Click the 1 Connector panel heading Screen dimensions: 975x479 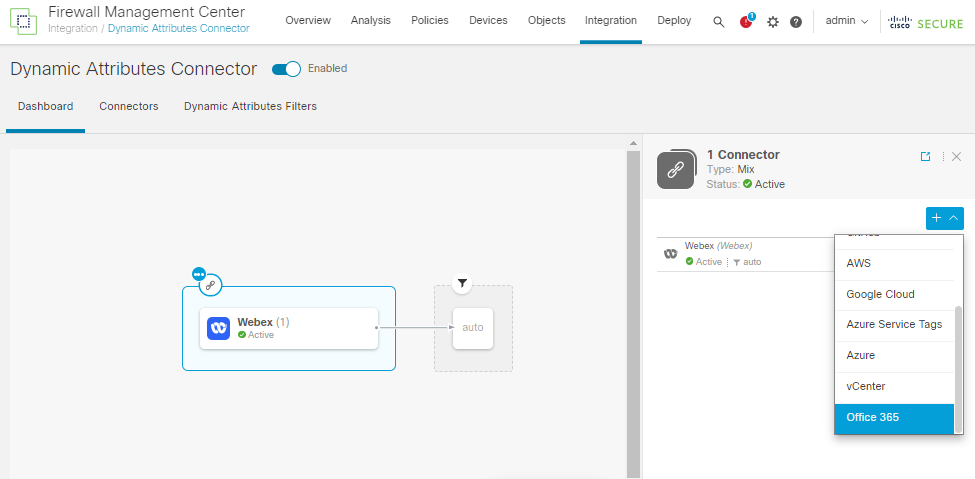pyautogui.click(x=743, y=155)
